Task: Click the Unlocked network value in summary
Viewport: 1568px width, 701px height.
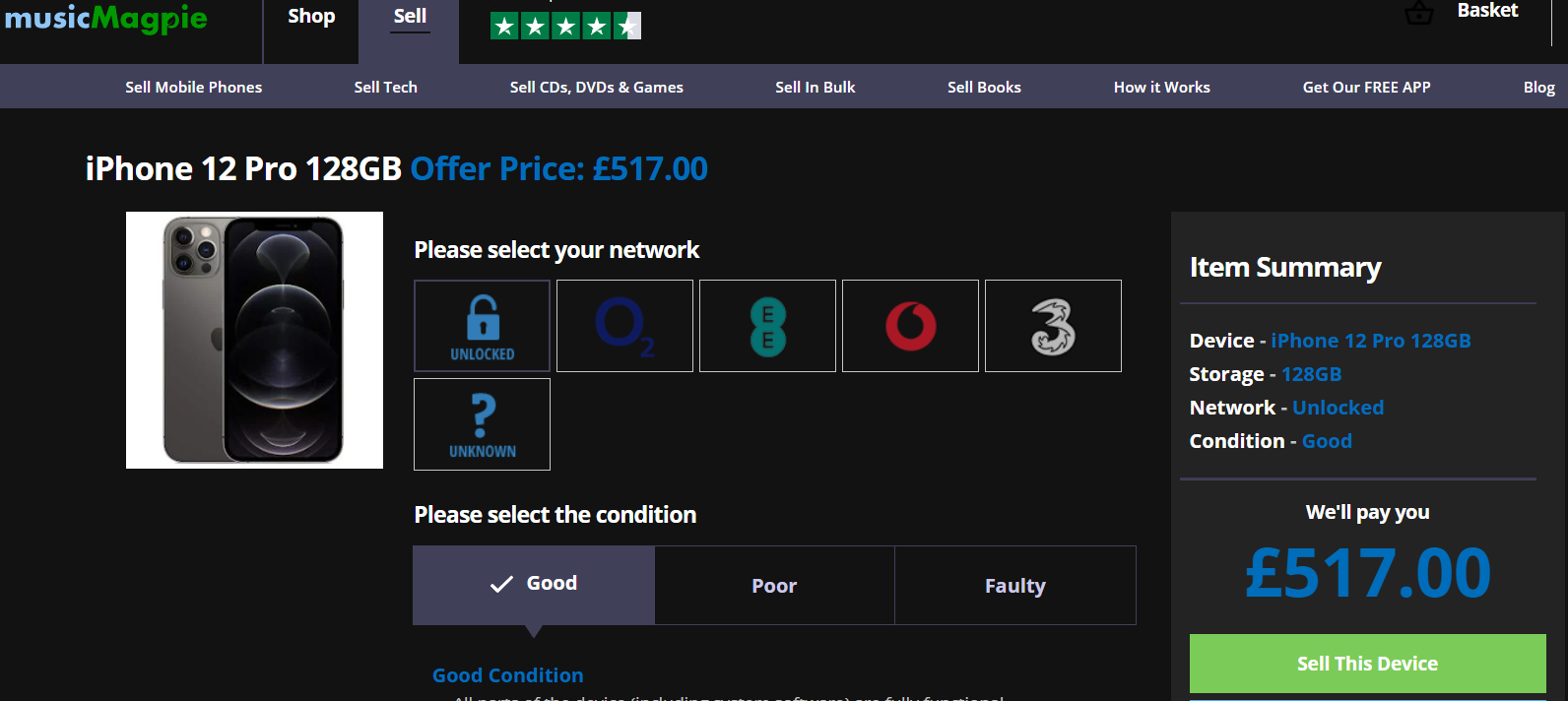Action: pyautogui.click(x=1338, y=408)
